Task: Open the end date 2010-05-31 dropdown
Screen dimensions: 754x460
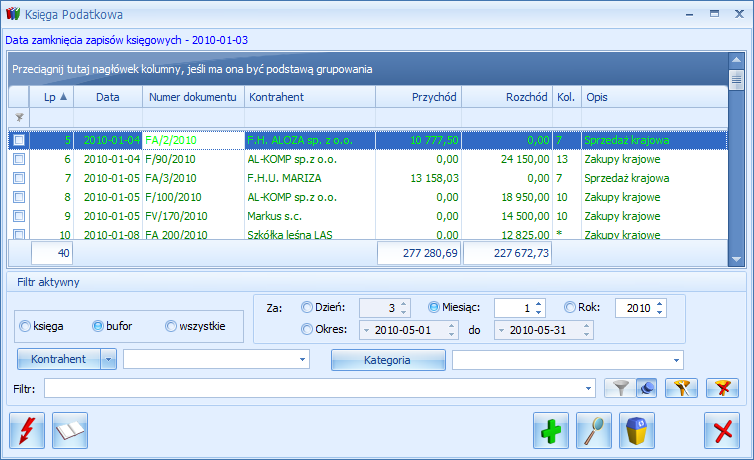Action: pyautogui.click(x=502, y=331)
